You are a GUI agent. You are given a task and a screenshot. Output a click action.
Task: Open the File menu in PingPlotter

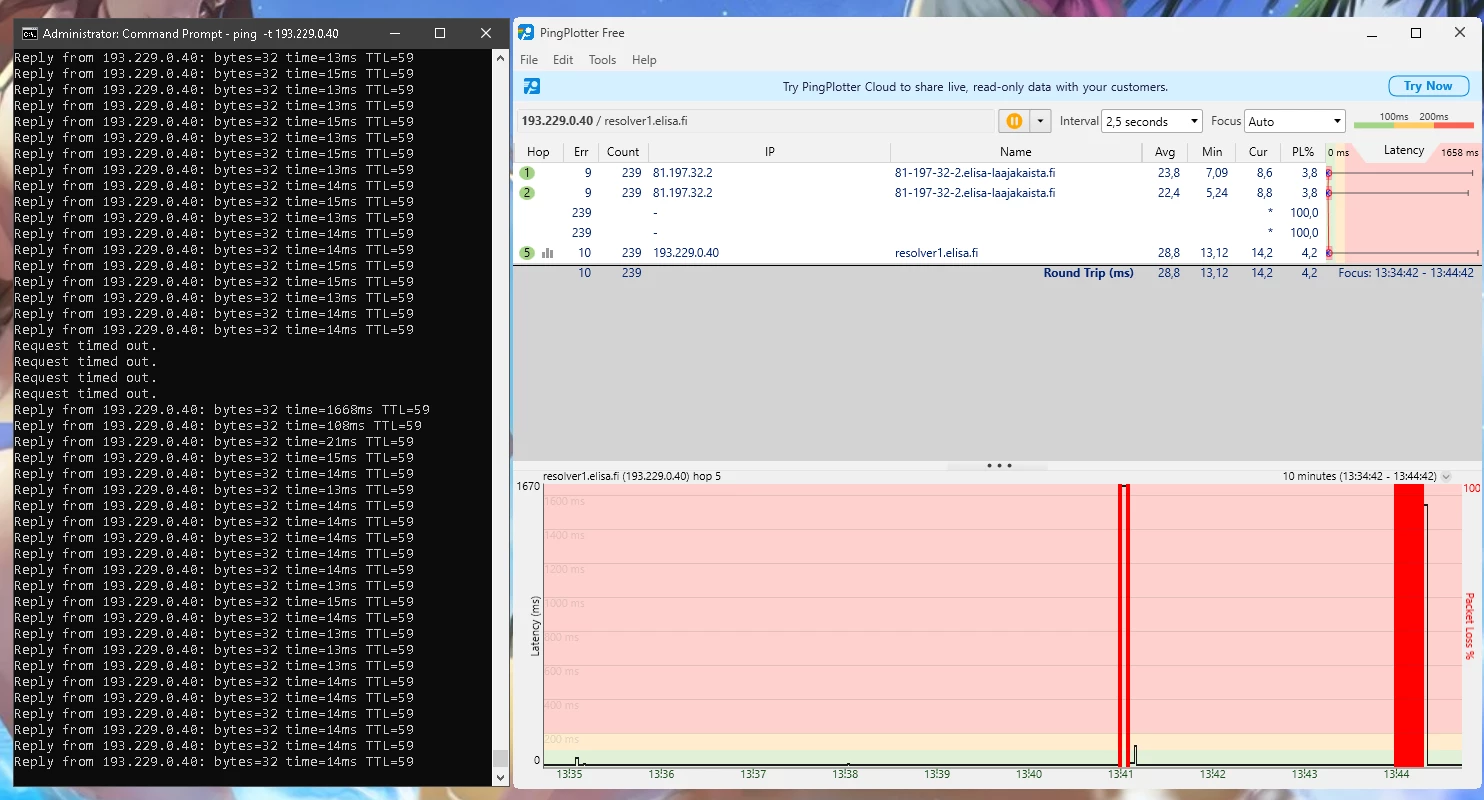529,60
